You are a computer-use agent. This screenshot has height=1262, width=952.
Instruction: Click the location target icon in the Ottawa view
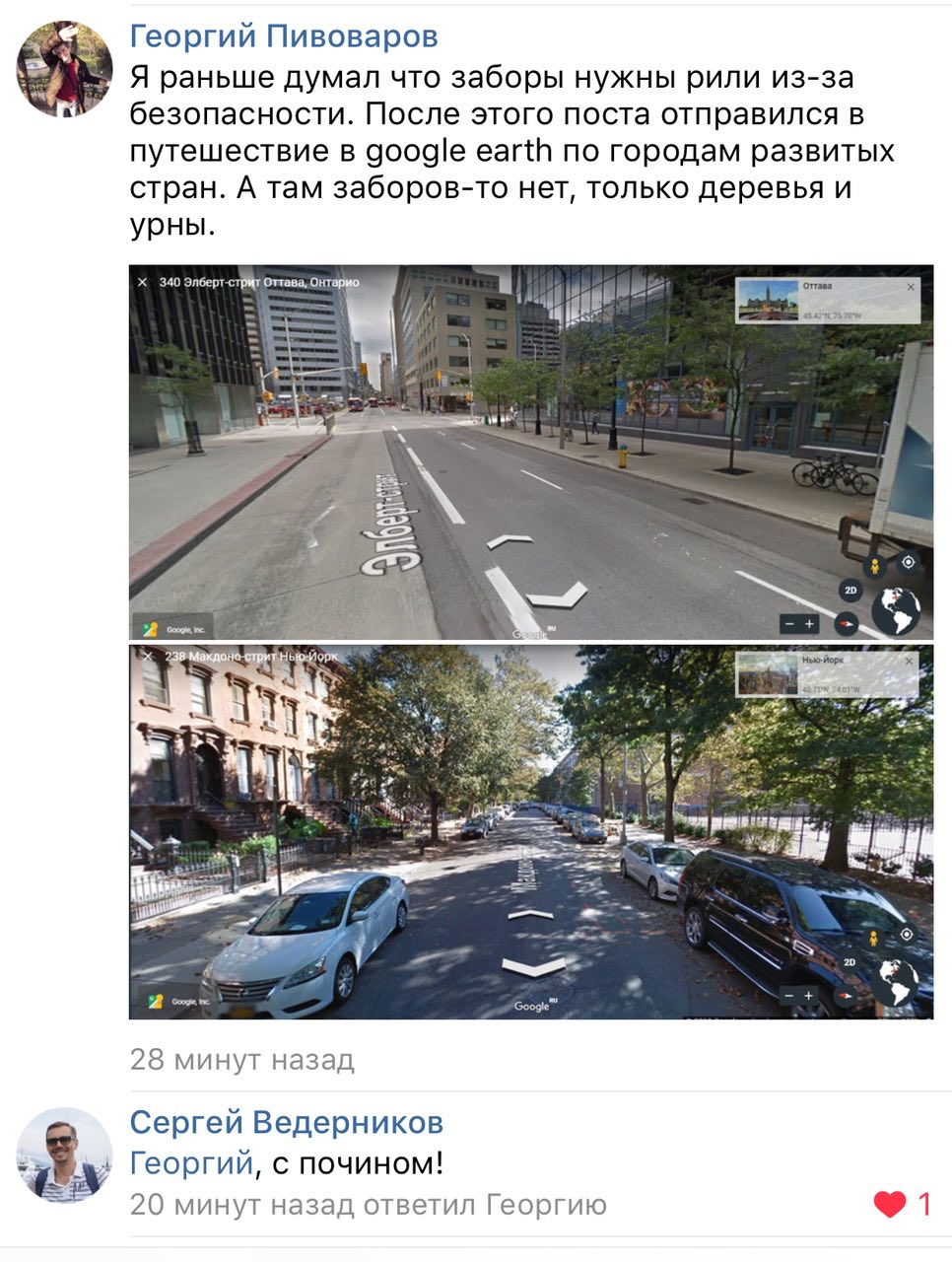tap(908, 562)
